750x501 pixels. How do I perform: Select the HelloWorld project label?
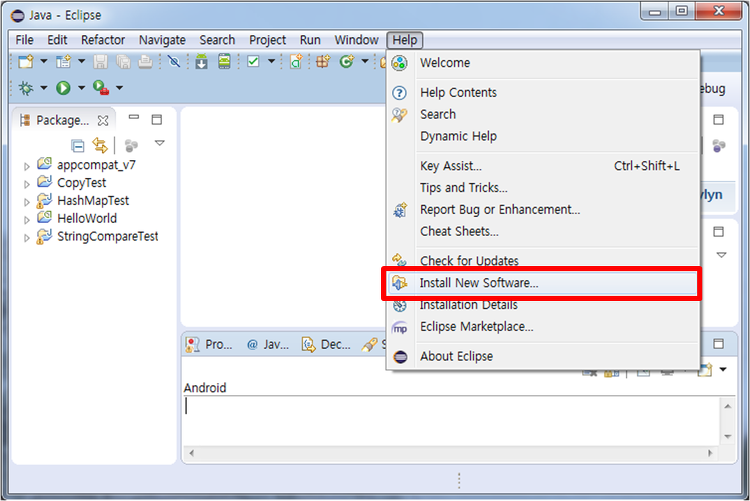[x=87, y=219]
